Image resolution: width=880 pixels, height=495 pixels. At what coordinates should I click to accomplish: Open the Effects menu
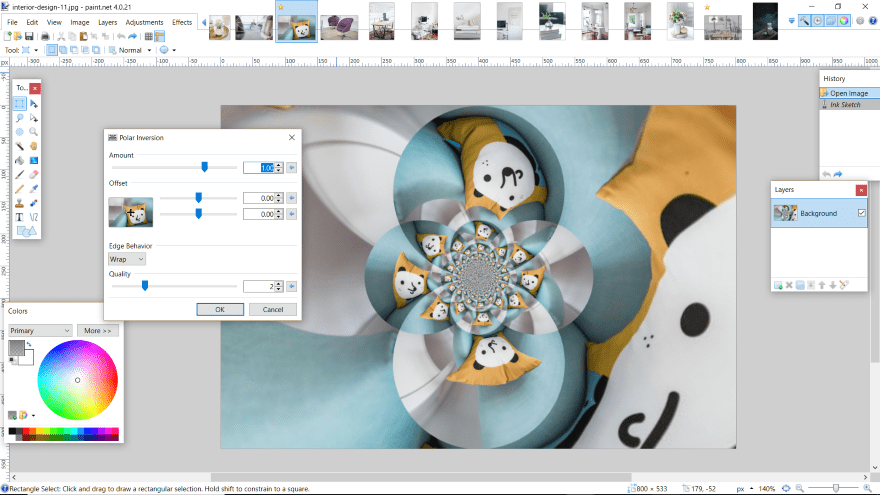coord(182,21)
